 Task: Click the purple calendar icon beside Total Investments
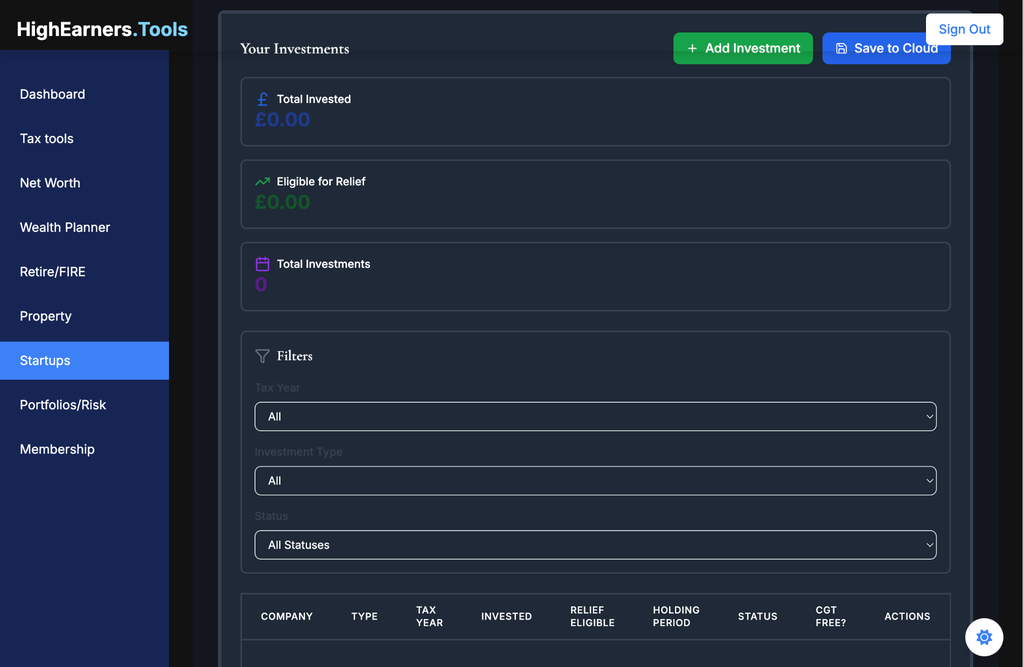point(260,263)
